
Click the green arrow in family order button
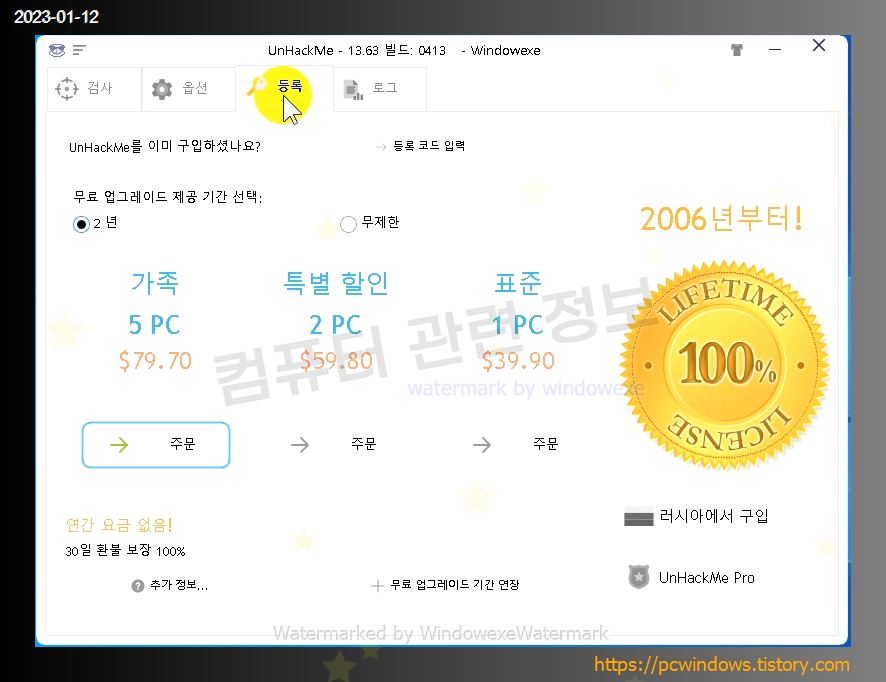119,445
